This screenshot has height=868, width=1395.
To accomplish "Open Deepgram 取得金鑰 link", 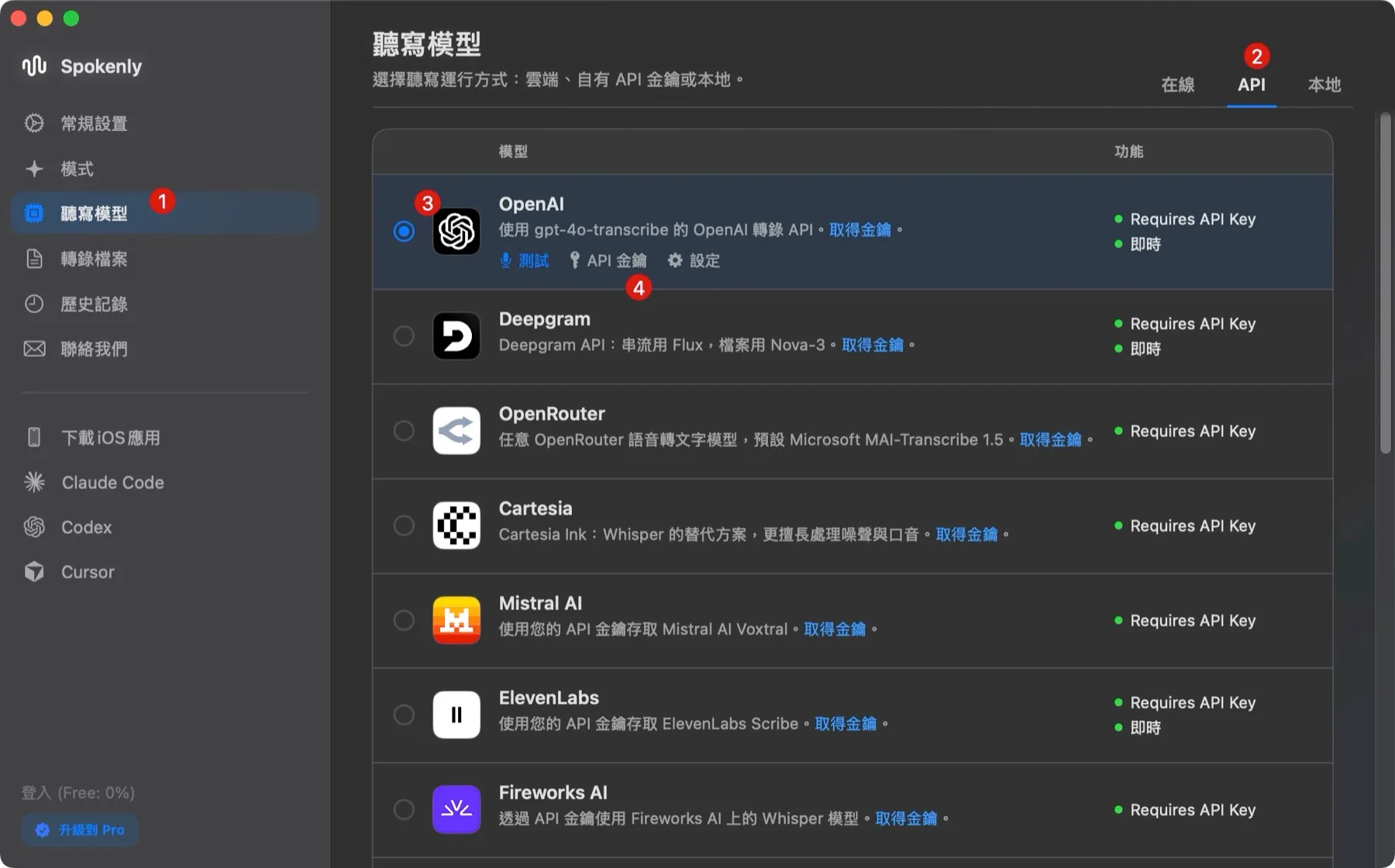I will point(873,345).
